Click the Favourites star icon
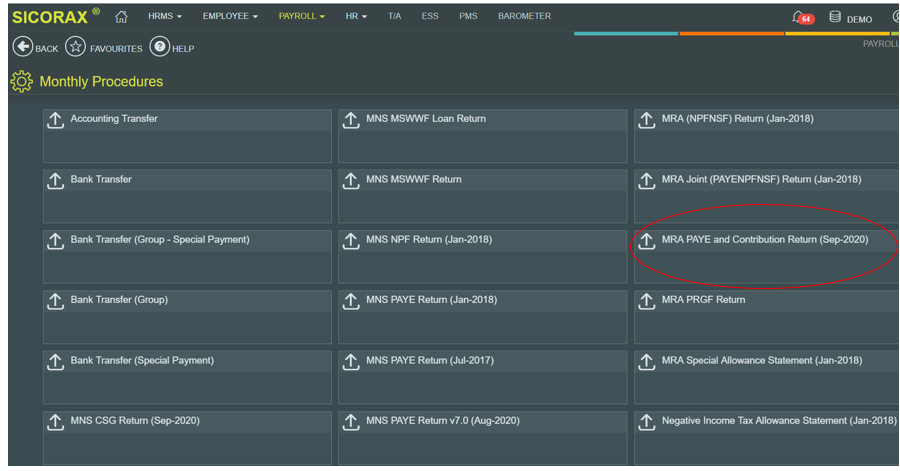Viewport: 900px width, 471px height. [75, 46]
